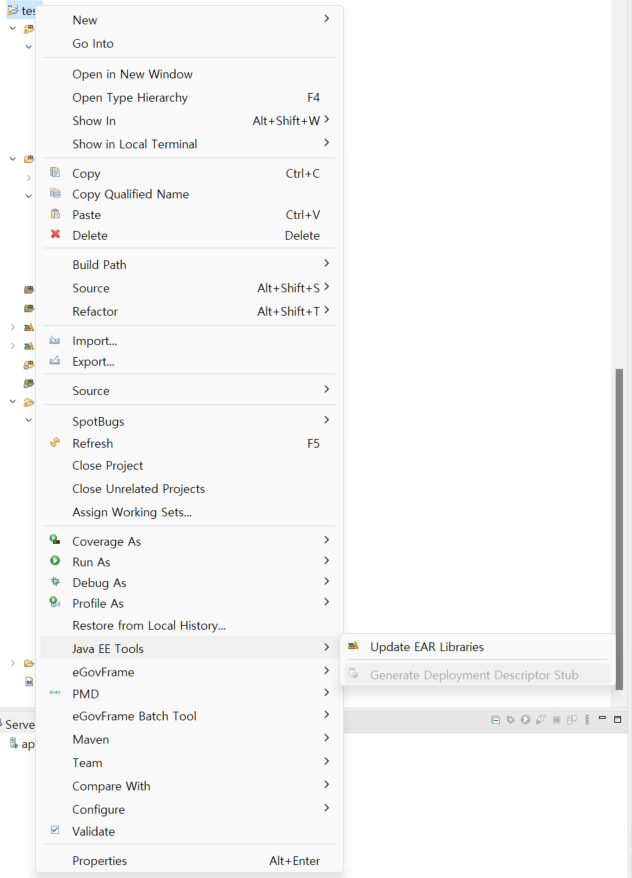
Task: Maximize the Servers view
Action: coord(617,718)
